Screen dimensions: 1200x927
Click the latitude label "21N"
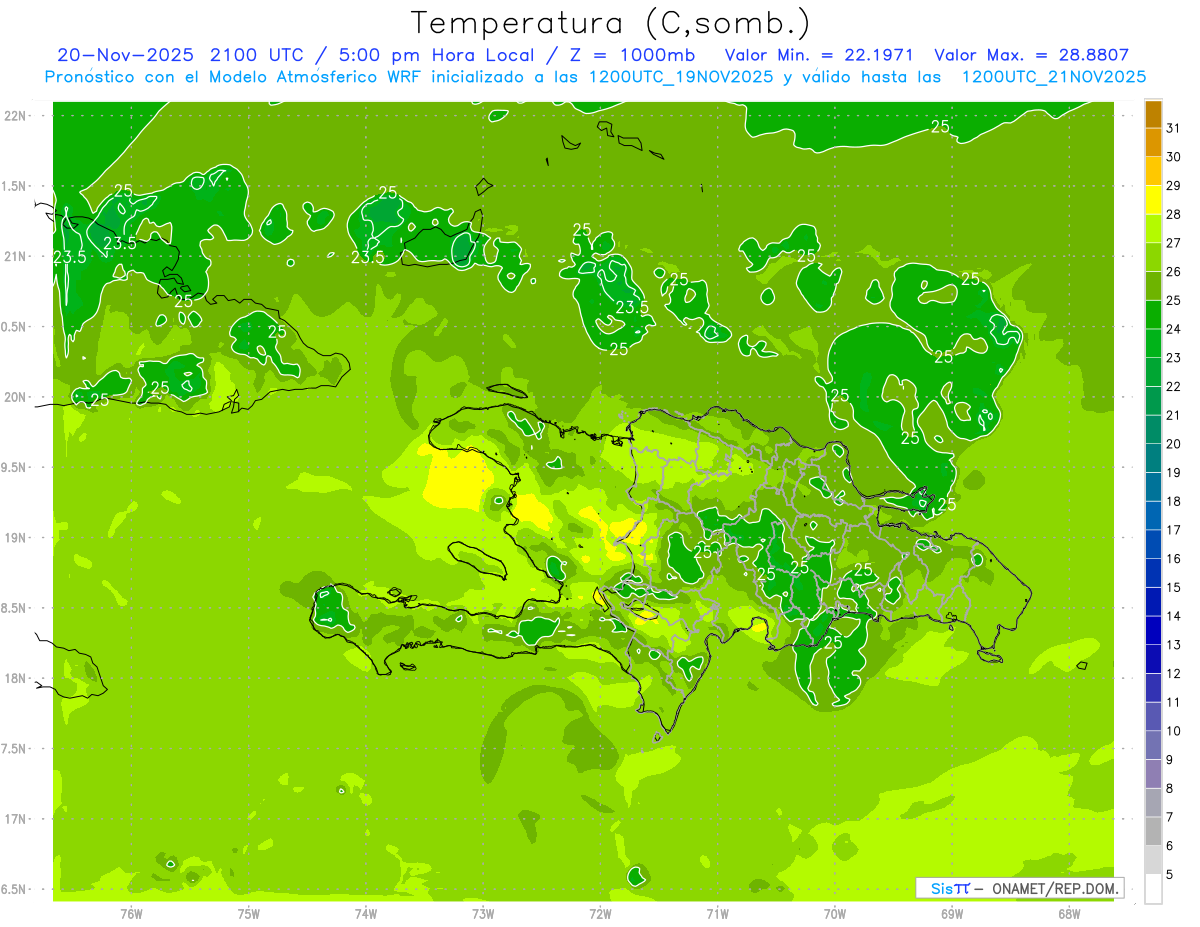15,256
